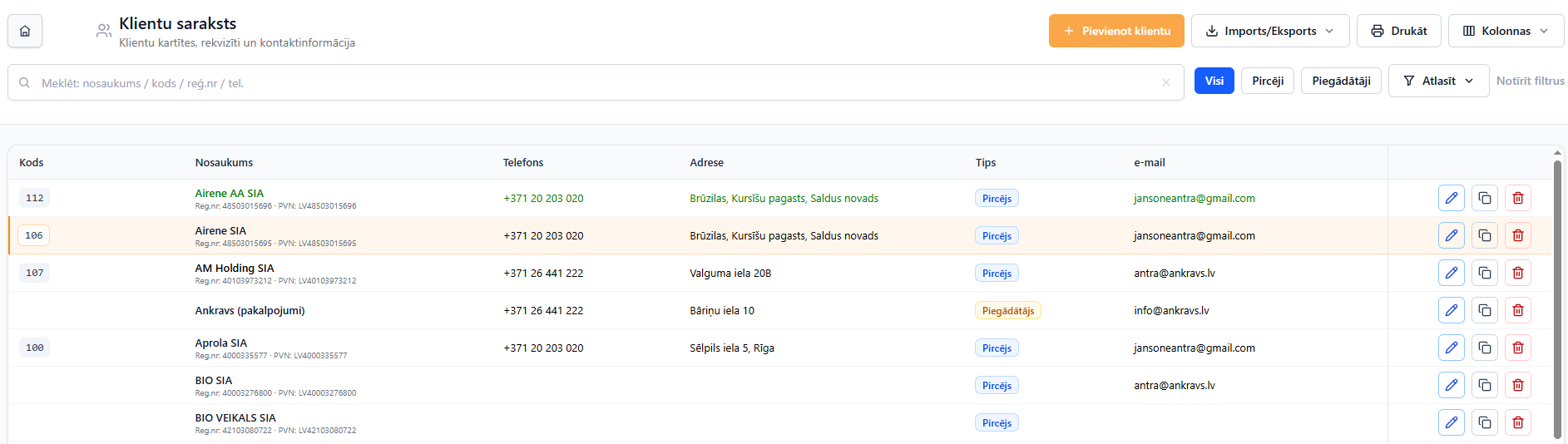Expand the Kolonnas dropdown
The width and height of the screenshot is (1568, 444).
point(1506,31)
